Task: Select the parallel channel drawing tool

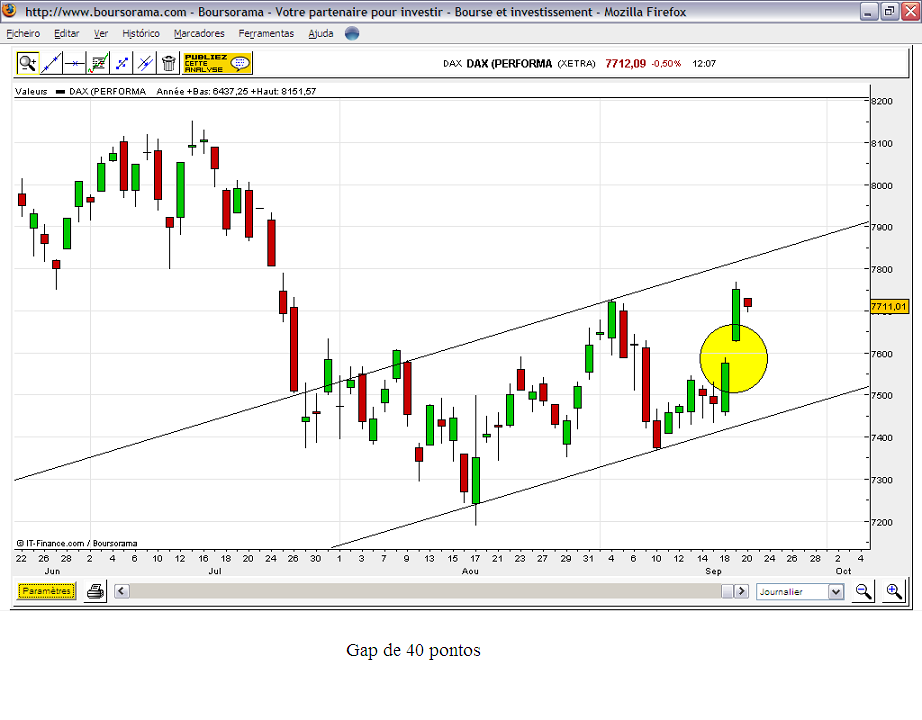Action: (145, 63)
